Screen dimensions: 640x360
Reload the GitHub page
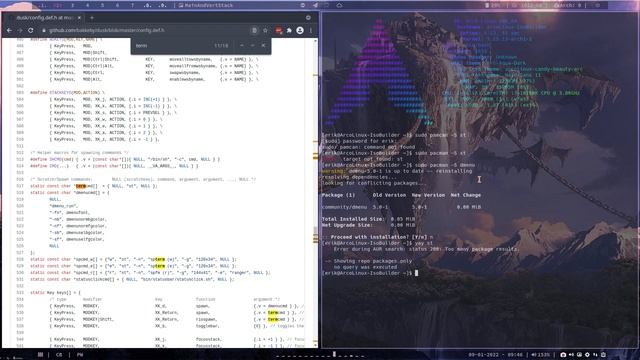point(31,31)
